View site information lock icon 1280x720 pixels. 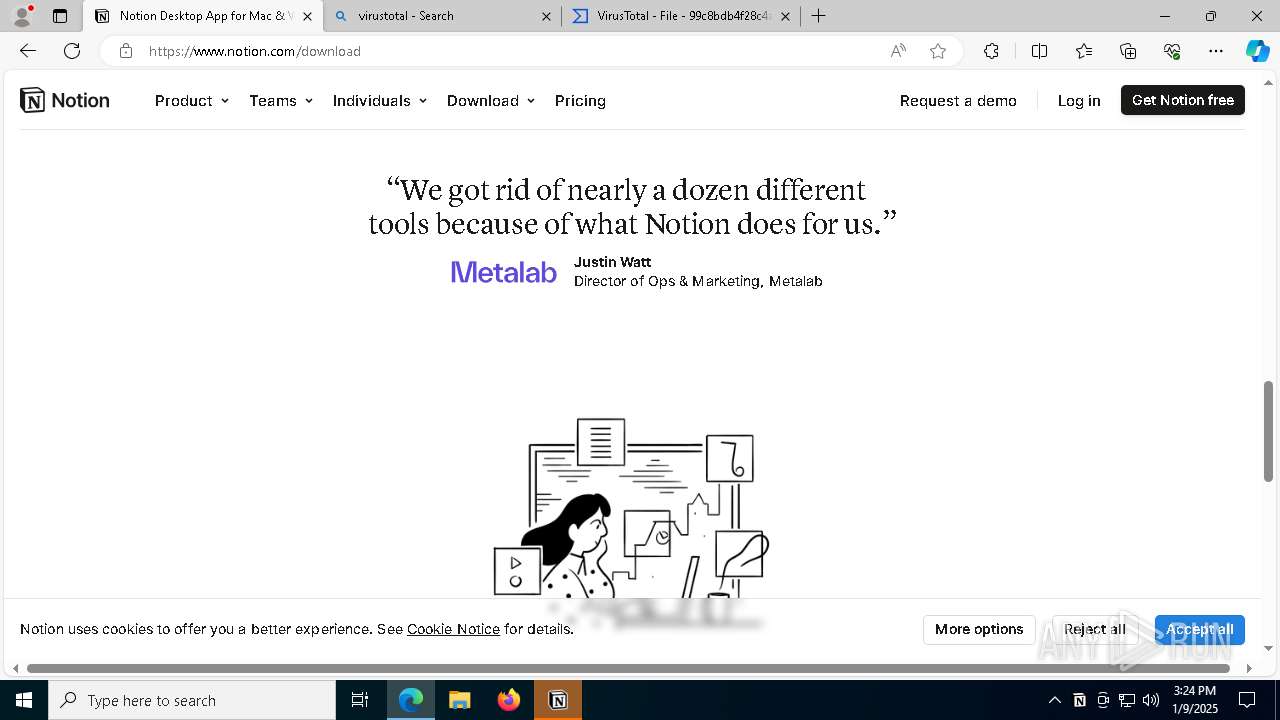click(126, 51)
